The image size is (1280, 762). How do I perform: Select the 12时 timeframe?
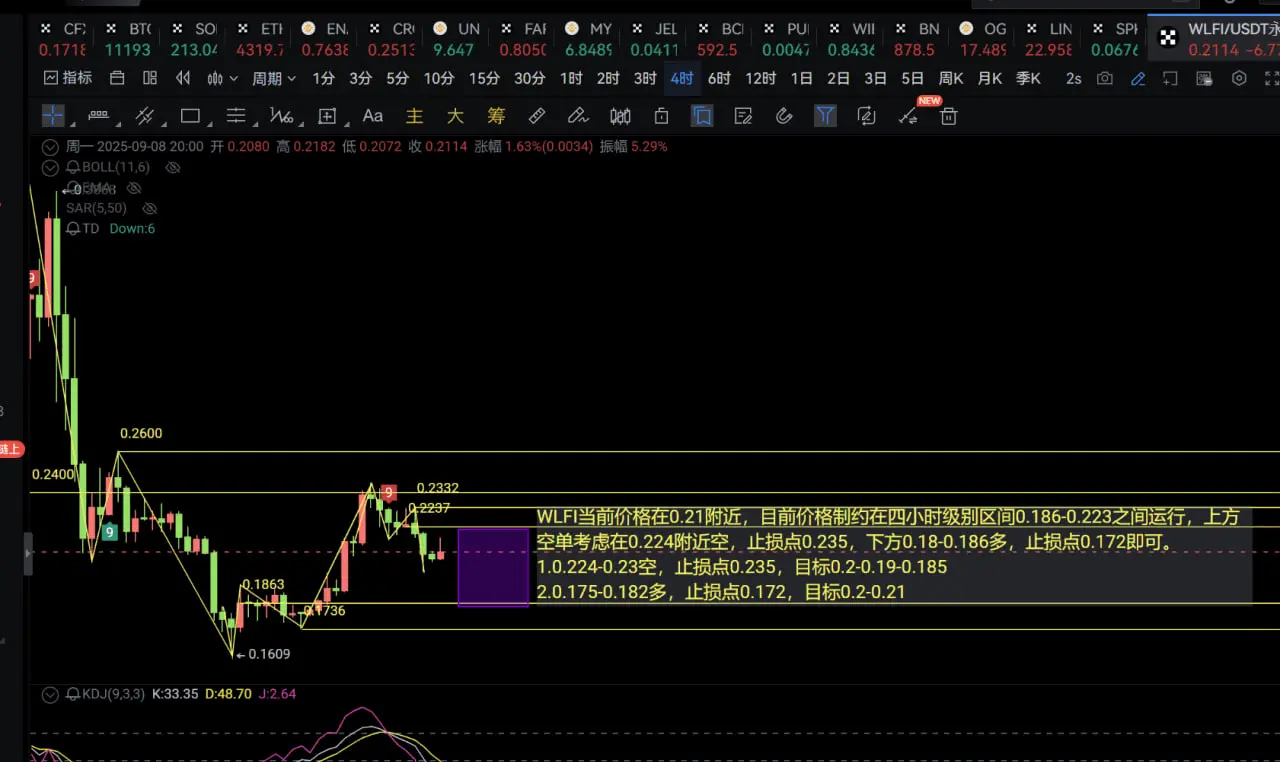(x=760, y=78)
